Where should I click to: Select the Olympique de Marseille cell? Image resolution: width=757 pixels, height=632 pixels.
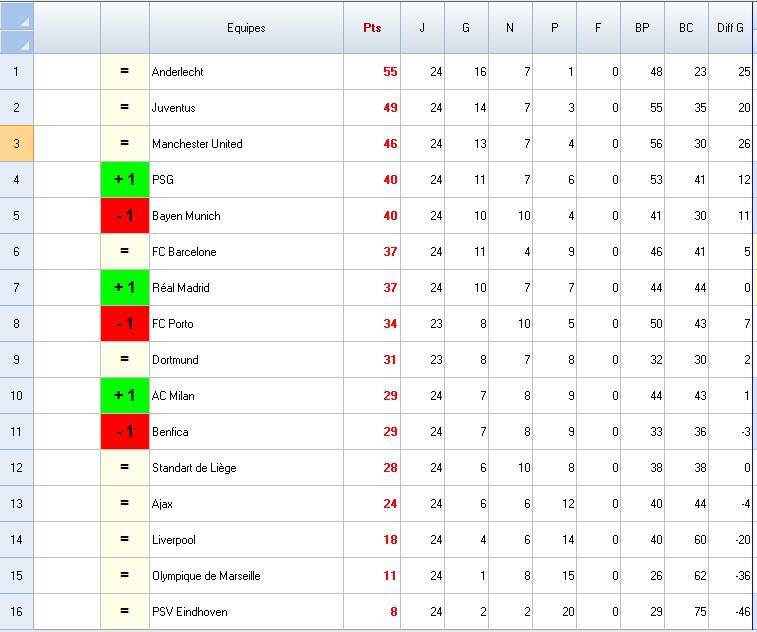245,576
